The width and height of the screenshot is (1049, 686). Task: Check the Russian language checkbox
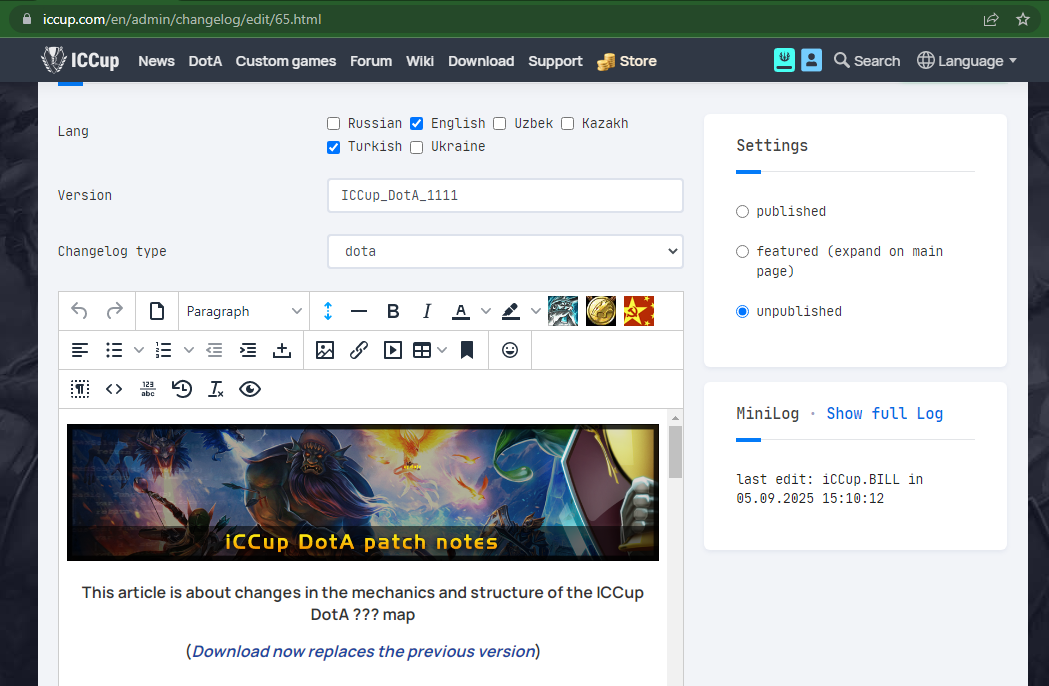[x=334, y=124]
